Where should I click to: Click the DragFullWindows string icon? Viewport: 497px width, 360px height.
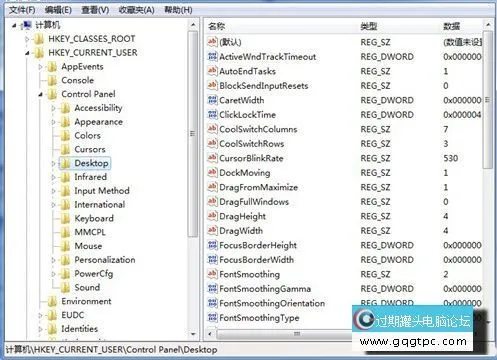click(x=212, y=201)
